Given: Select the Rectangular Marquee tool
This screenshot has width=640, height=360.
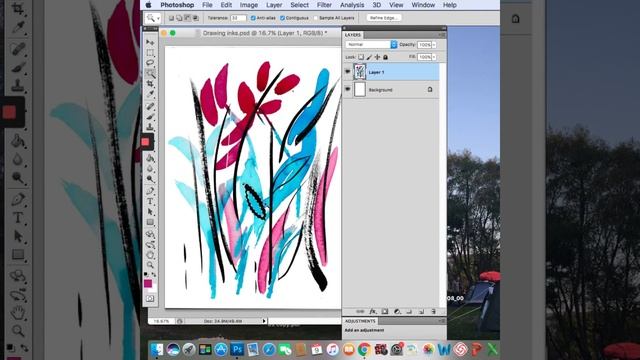Looking at the screenshot, I should (x=150, y=53).
